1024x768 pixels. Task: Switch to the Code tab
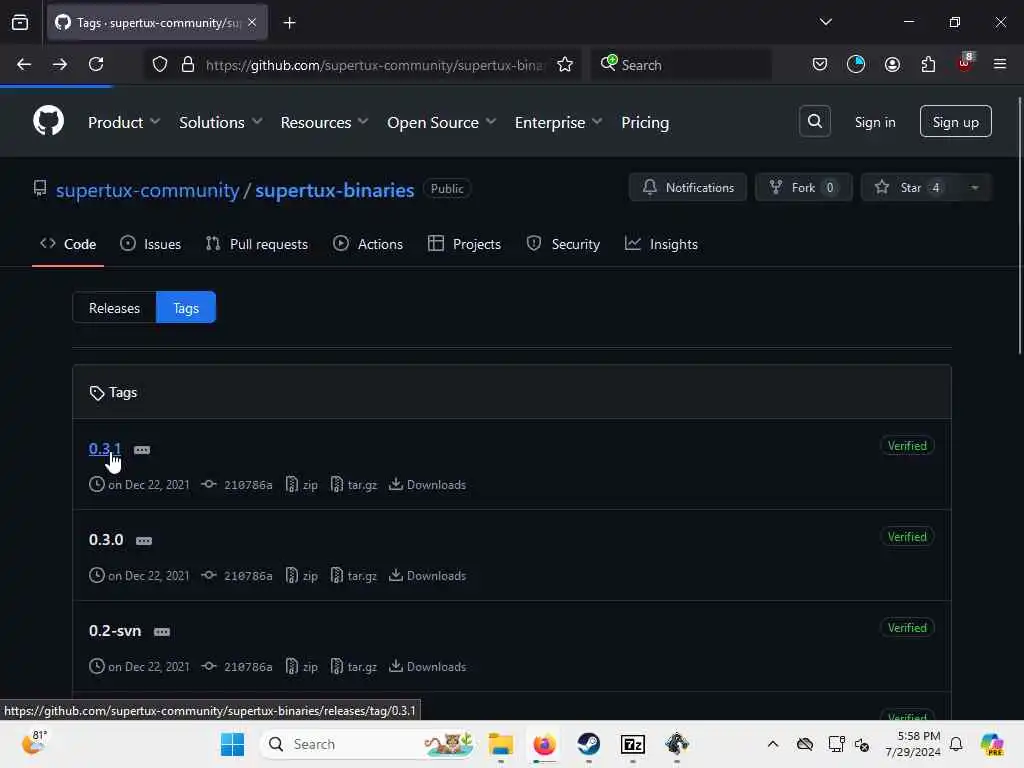pos(68,244)
